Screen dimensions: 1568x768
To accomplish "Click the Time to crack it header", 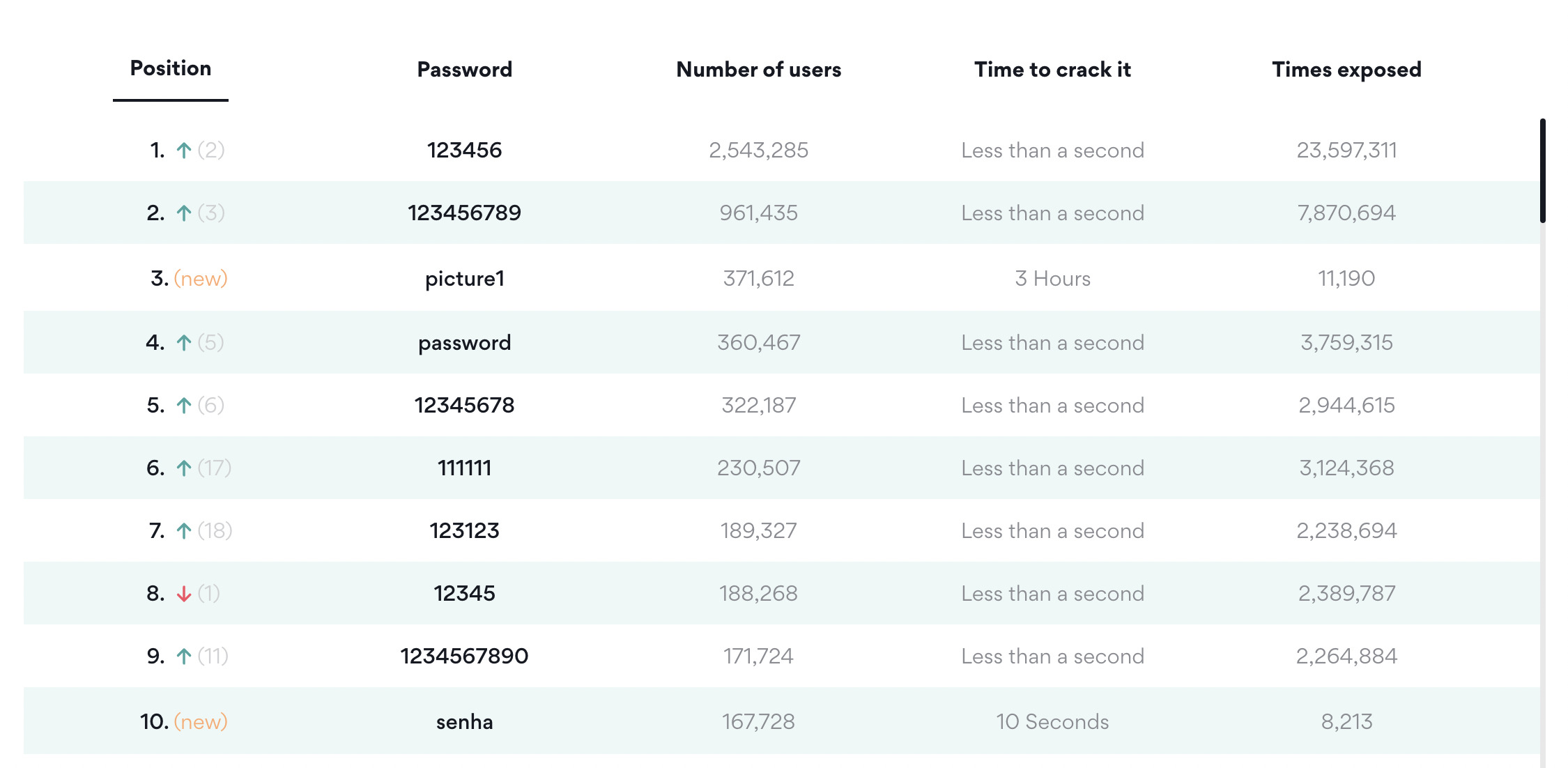I will click(1052, 70).
